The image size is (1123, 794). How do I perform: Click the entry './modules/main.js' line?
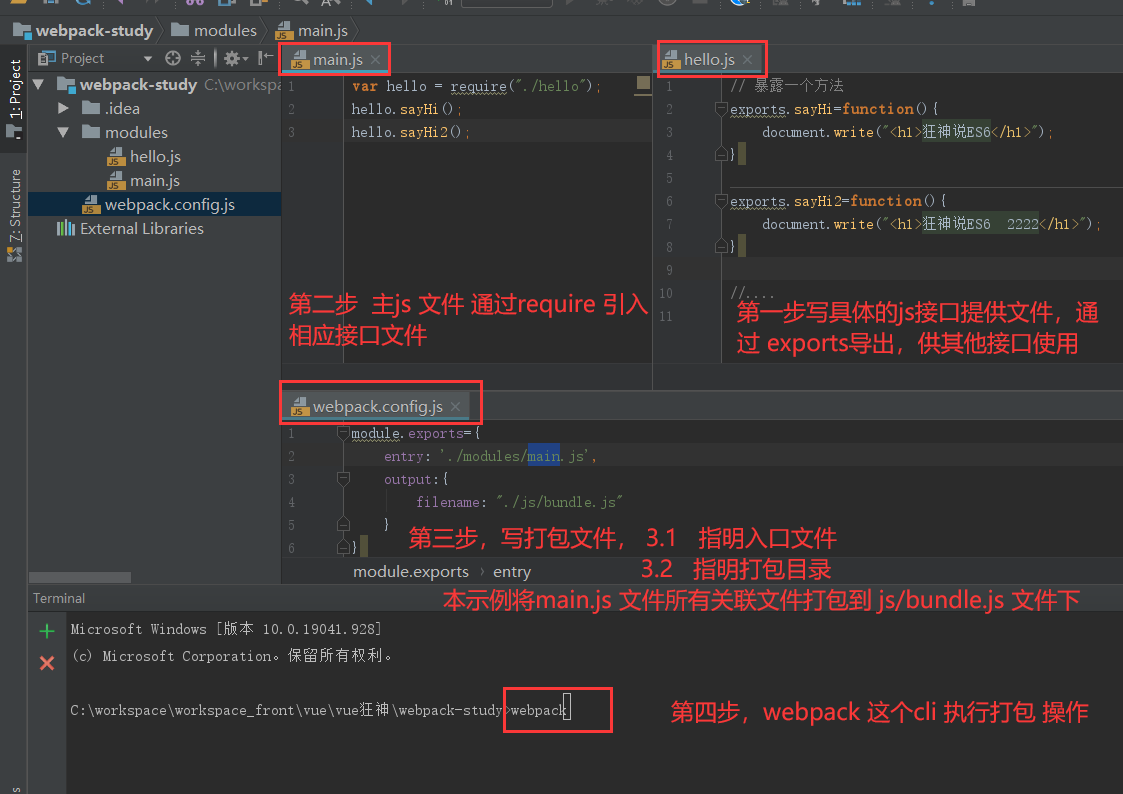click(491, 456)
